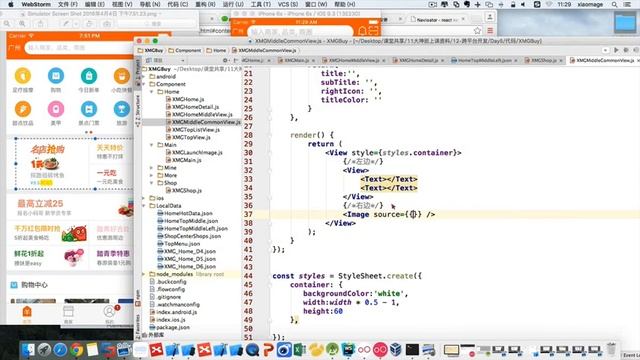Open Finder in the Dock
Screen dimensions: 640x360
point(28,350)
